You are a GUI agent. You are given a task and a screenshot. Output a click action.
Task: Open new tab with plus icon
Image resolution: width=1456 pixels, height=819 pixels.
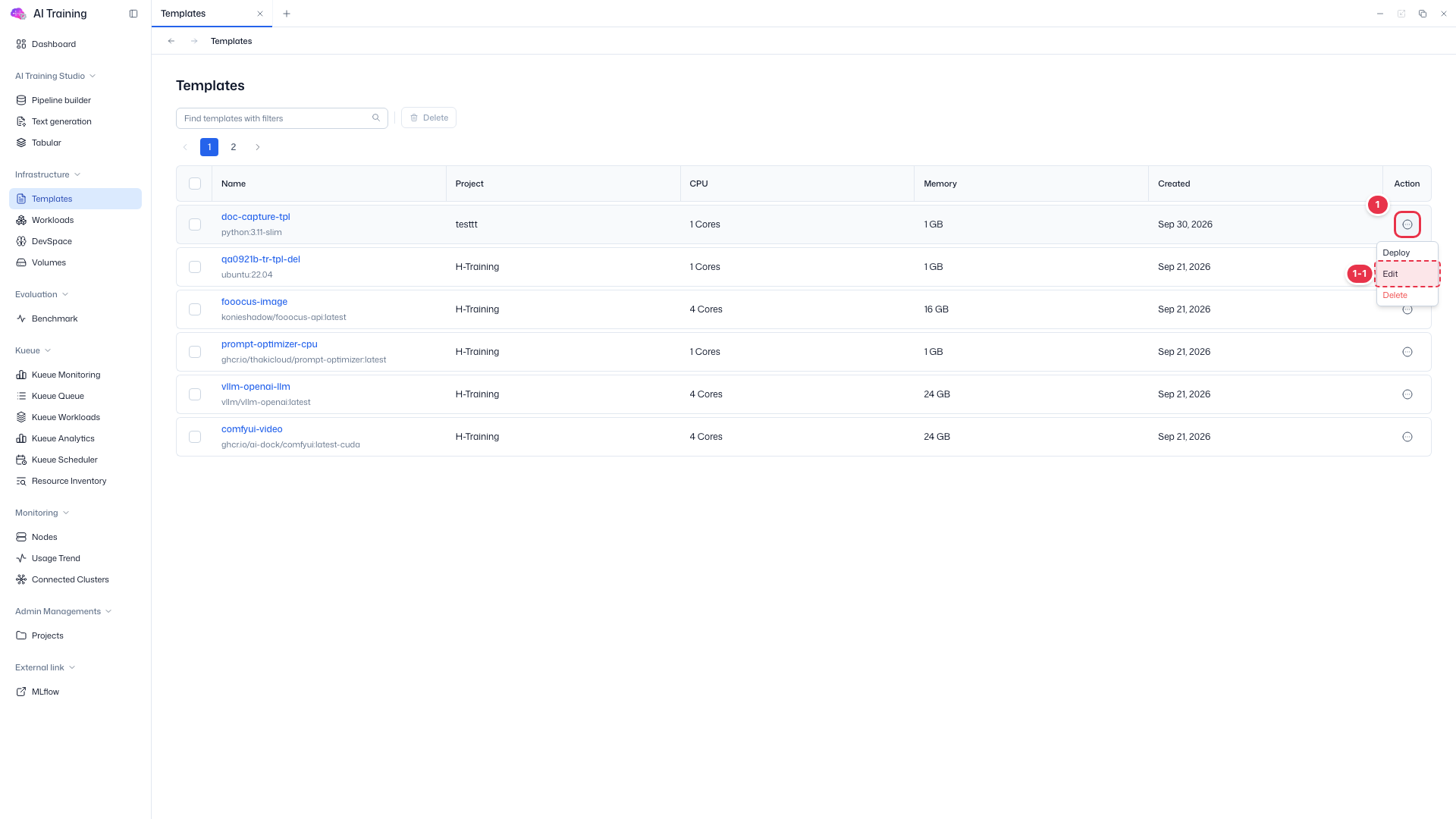pos(287,14)
